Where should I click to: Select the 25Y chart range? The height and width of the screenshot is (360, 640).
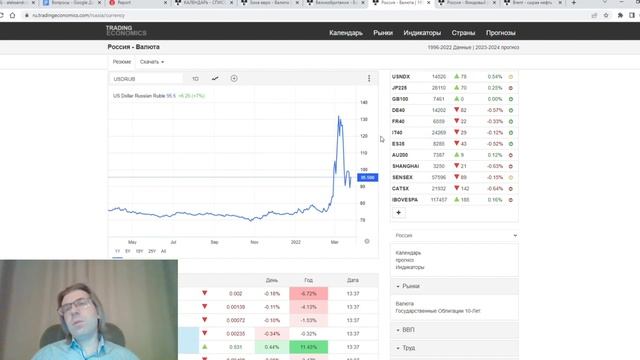pyautogui.click(x=152, y=251)
